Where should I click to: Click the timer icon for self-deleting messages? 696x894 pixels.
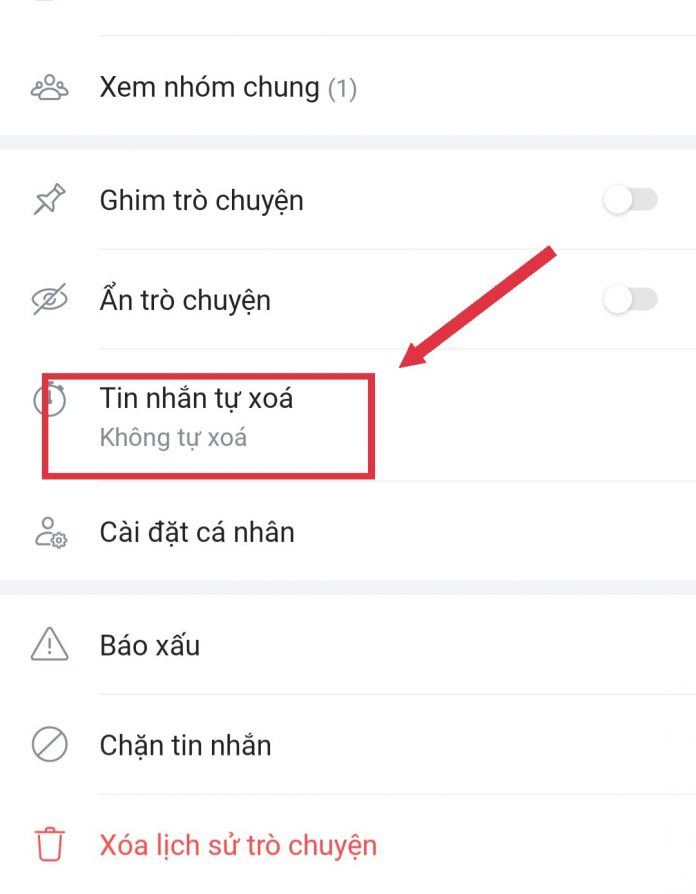pos(50,399)
